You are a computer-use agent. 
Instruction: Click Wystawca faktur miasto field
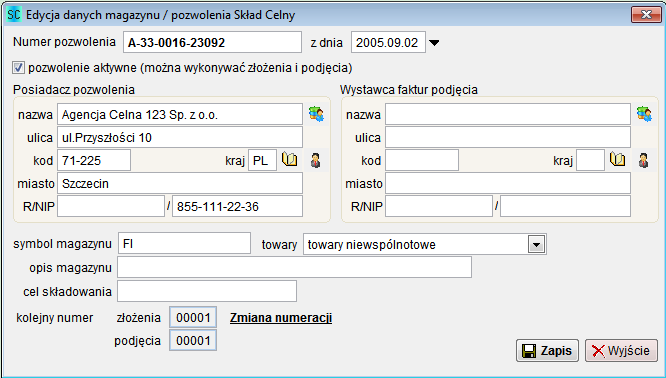(x=508, y=183)
